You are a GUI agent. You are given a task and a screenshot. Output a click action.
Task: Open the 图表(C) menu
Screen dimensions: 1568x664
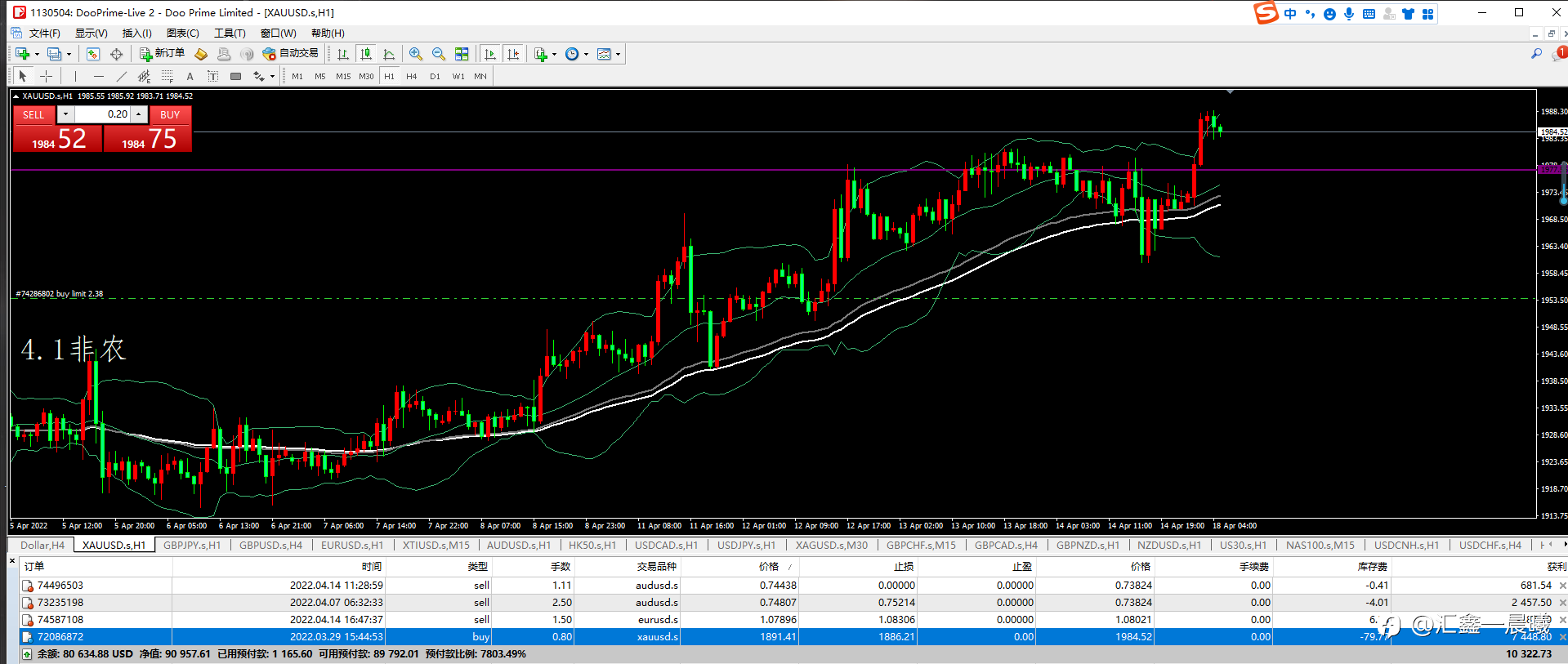click(183, 33)
